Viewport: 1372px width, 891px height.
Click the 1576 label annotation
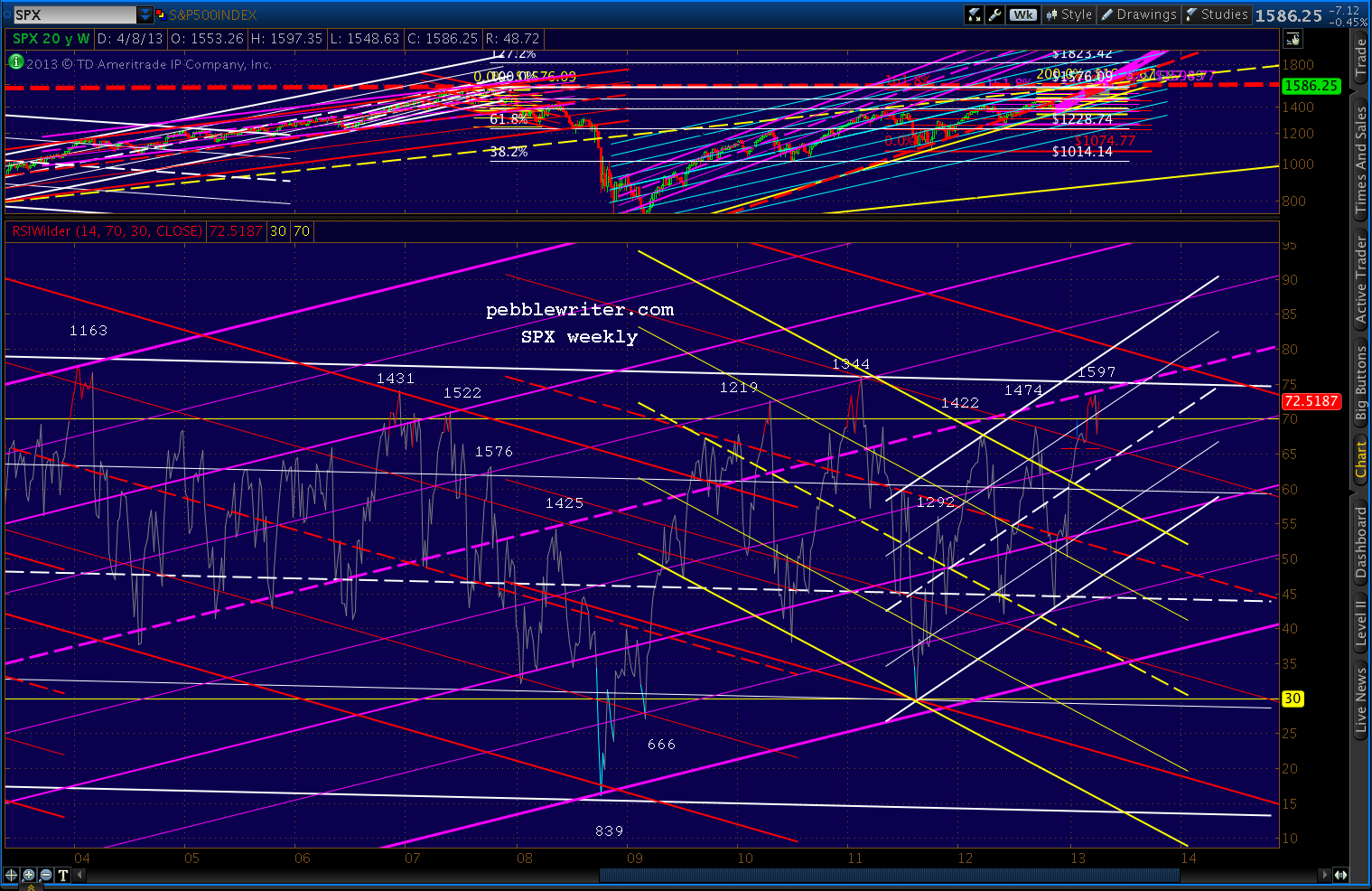(494, 452)
